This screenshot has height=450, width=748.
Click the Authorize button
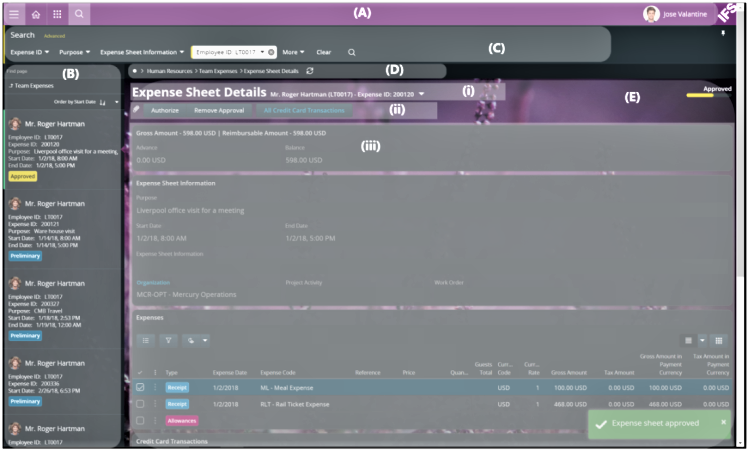click(164, 109)
